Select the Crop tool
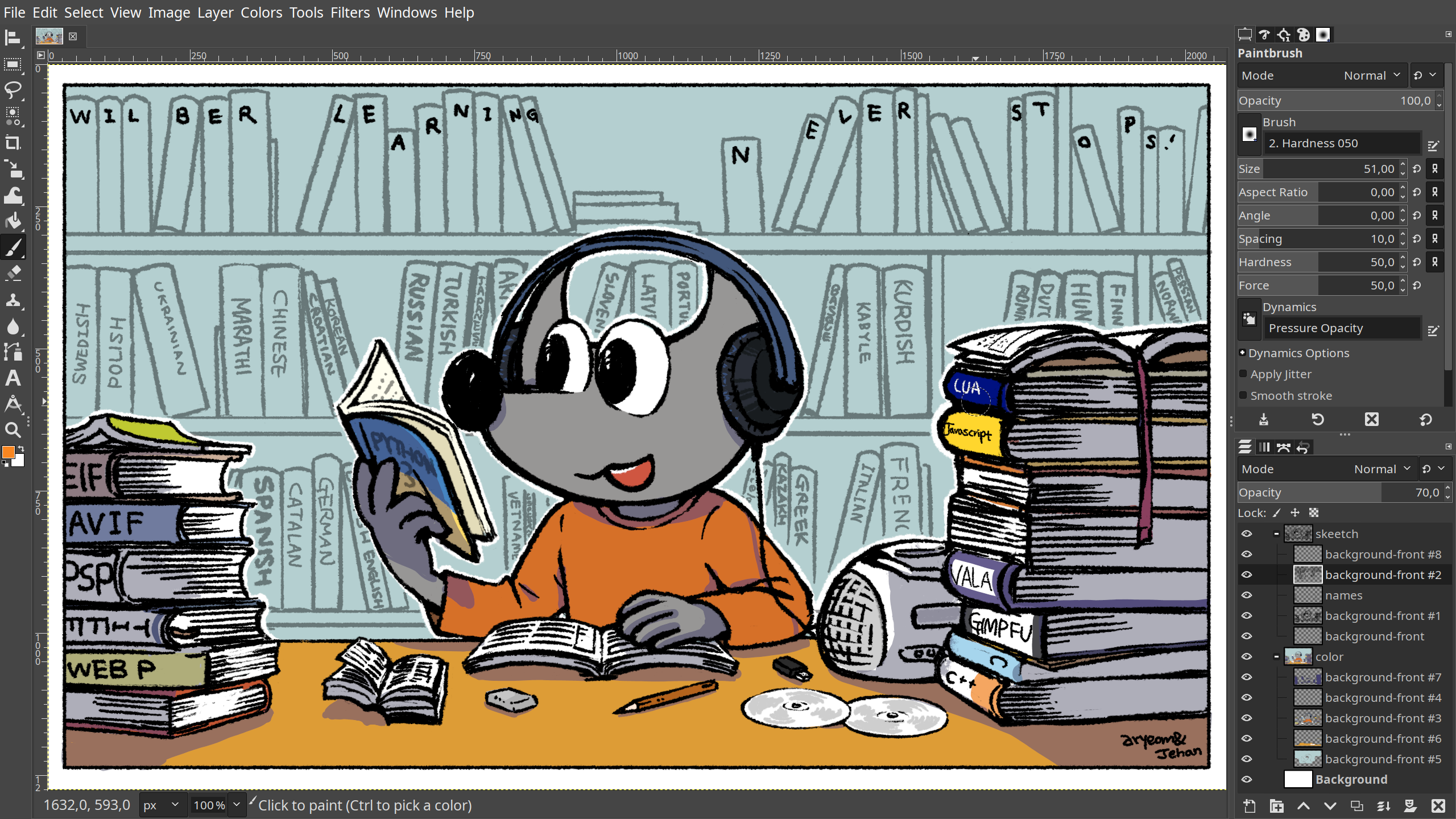1456x819 pixels. tap(13, 143)
